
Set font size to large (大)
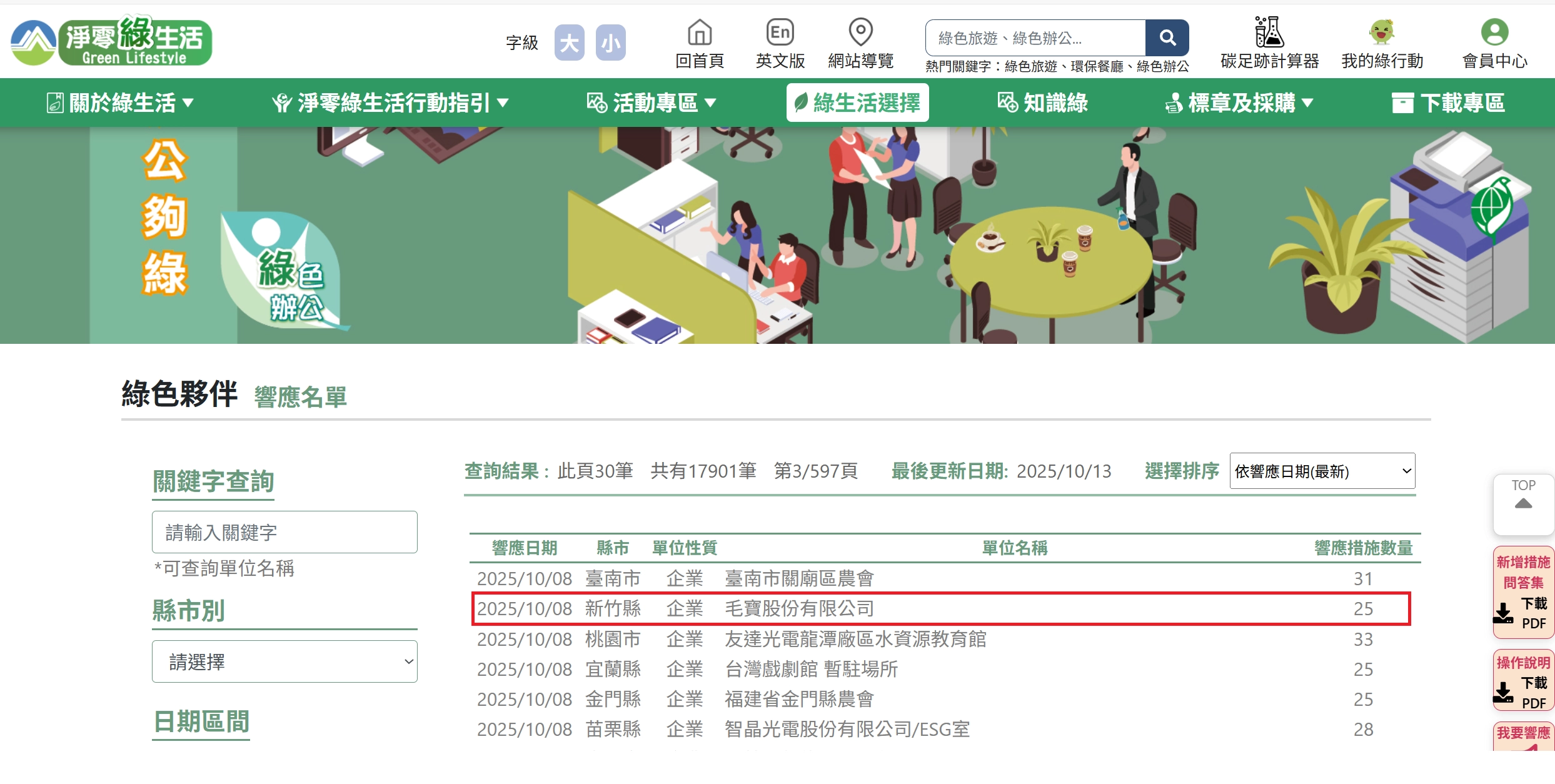coord(569,43)
